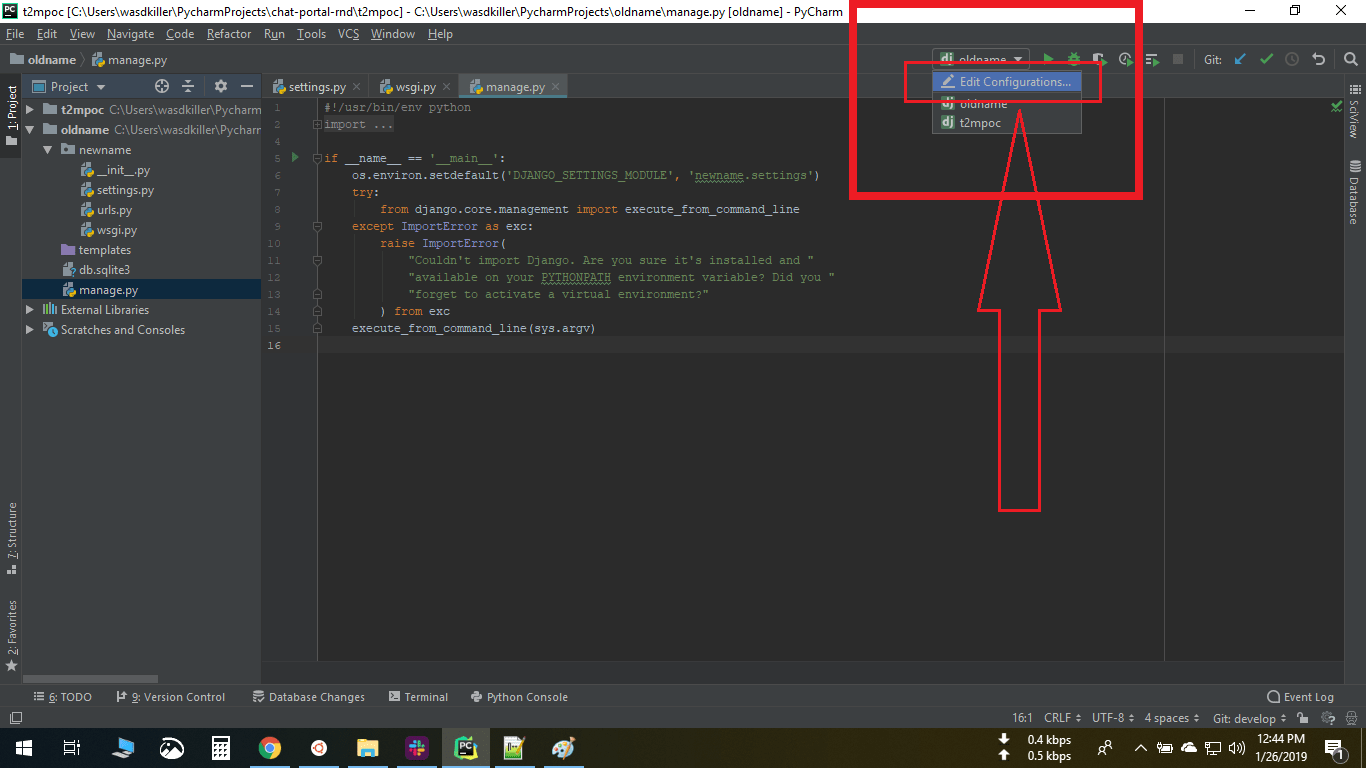Collapse the if __name__ block fold marker
This screenshot has height=768, width=1366.
pyautogui.click(x=317, y=158)
